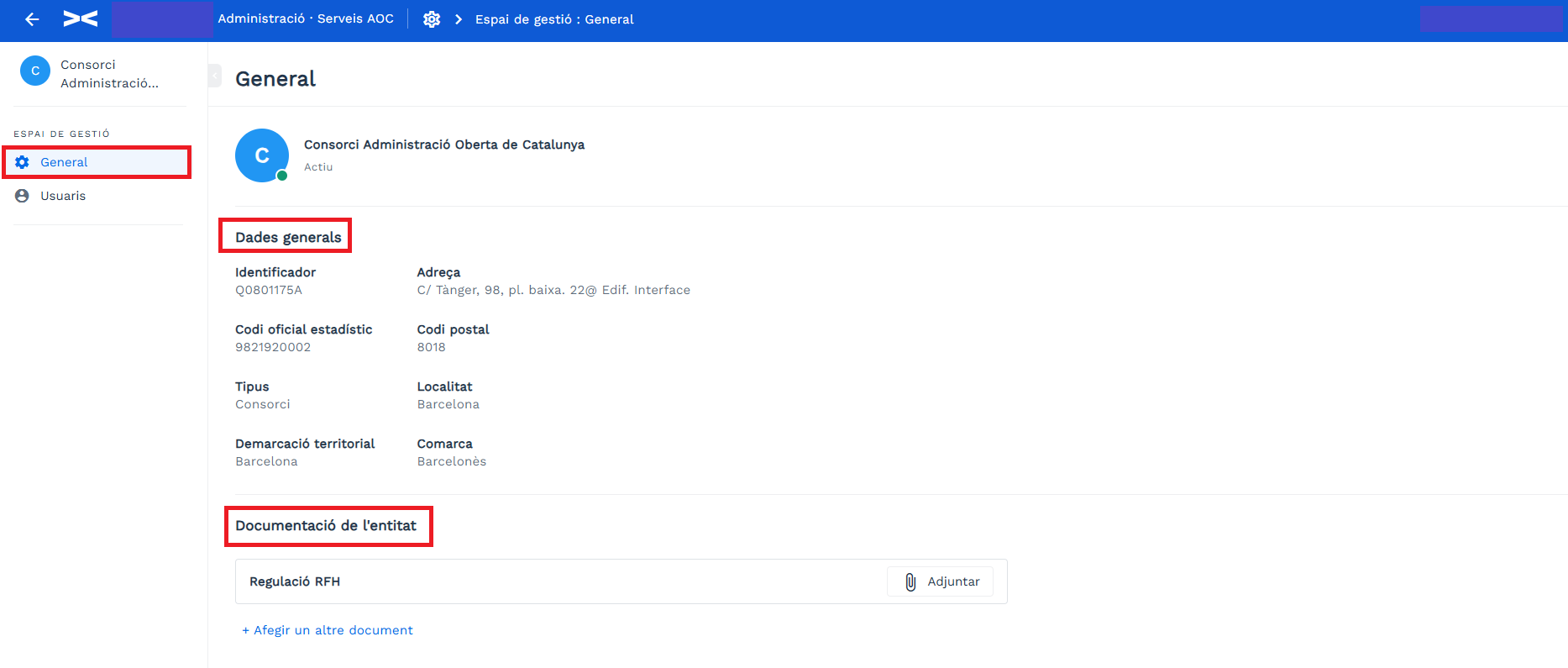This screenshot has height=668, width=1568.
Task: Click the large blue C entity avatar
Action: [x=262, y=155]
